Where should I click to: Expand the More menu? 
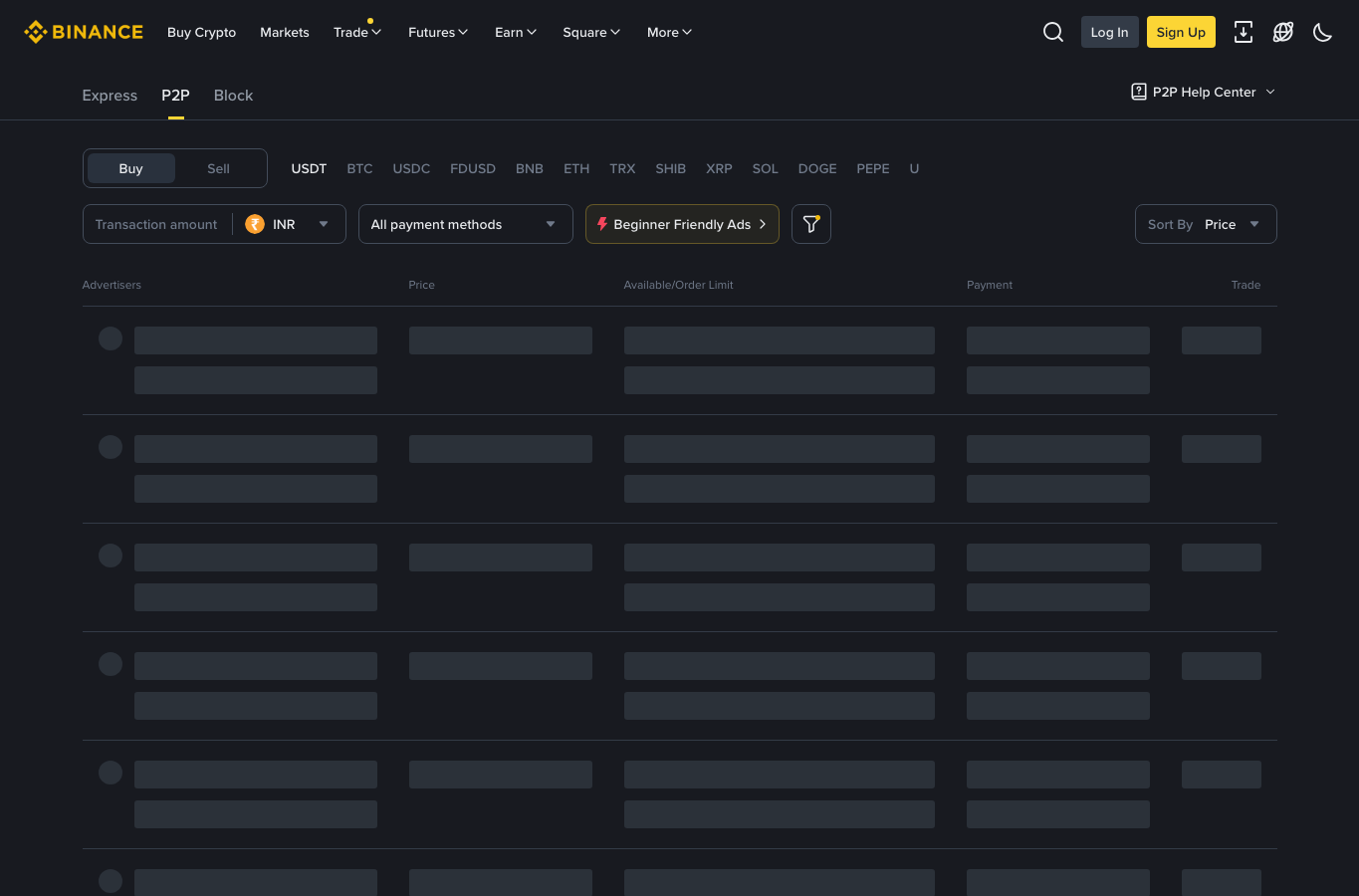coord(669,32)
